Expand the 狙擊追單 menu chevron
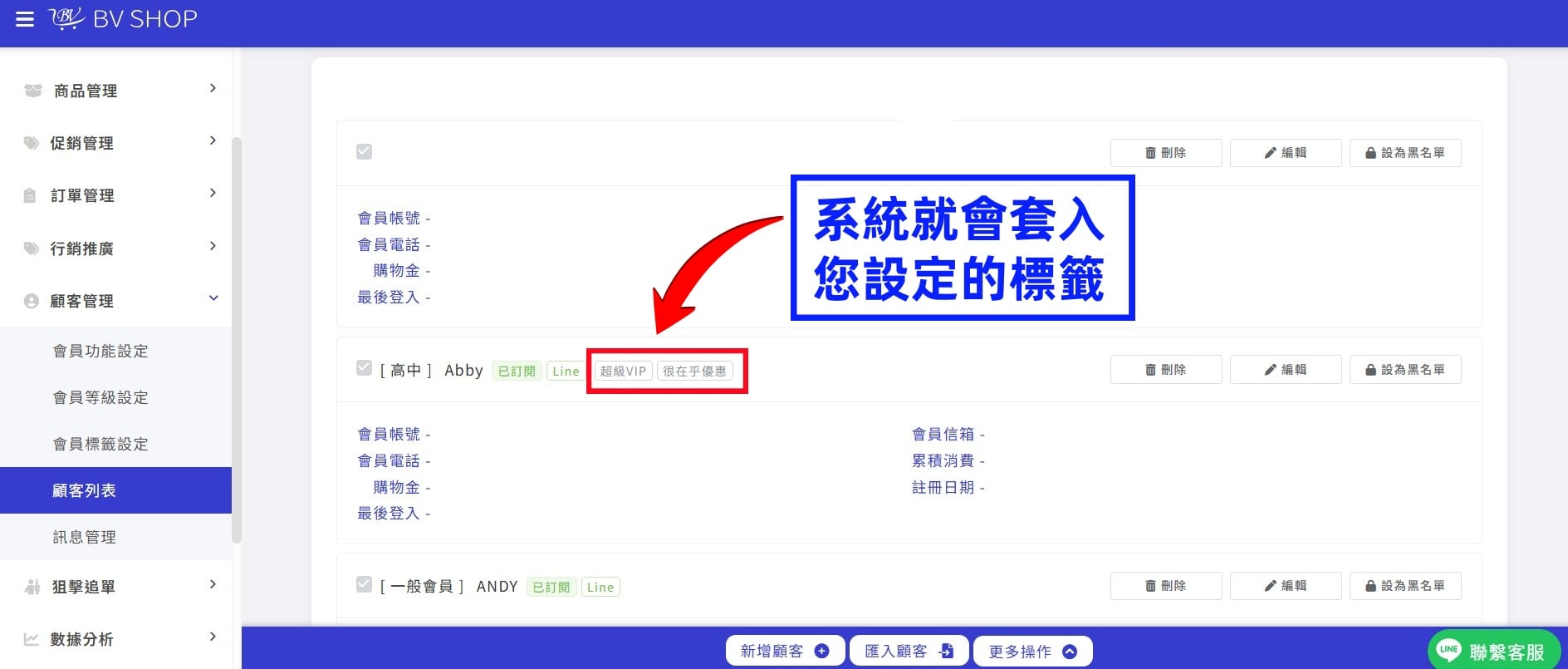Viewport: 1568px width, 669px height. click(x=213, y=584)
